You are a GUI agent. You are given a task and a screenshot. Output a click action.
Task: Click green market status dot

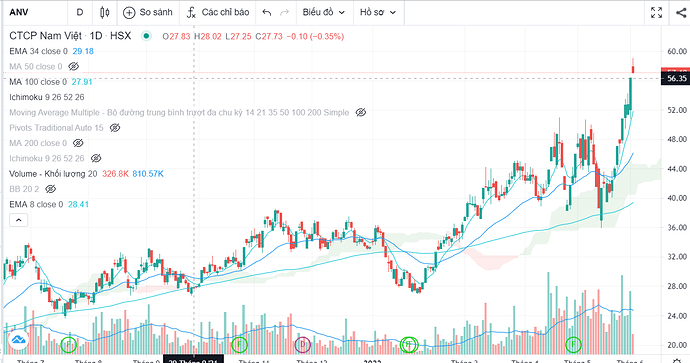[x=146, y=36]
